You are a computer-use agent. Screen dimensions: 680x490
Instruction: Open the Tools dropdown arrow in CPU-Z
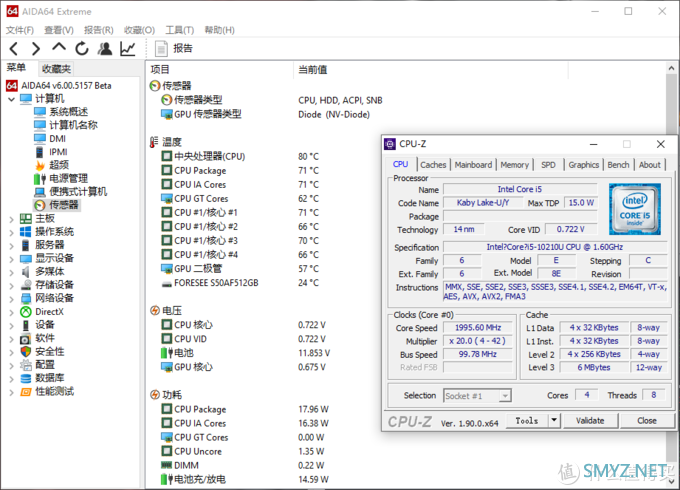coord(554,421)
